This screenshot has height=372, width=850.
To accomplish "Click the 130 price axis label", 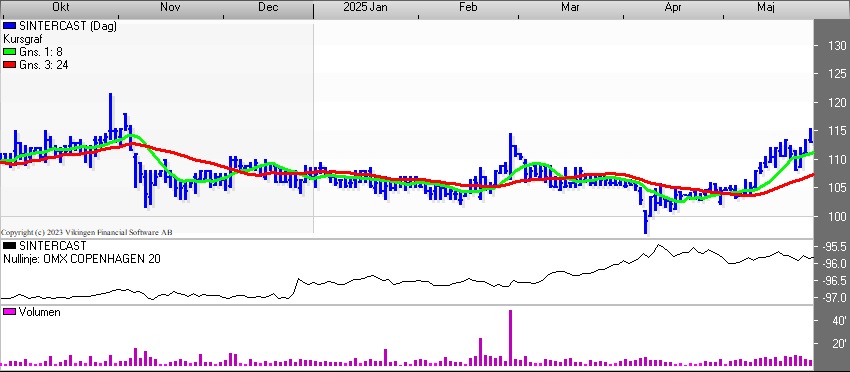I will point(833,46).
